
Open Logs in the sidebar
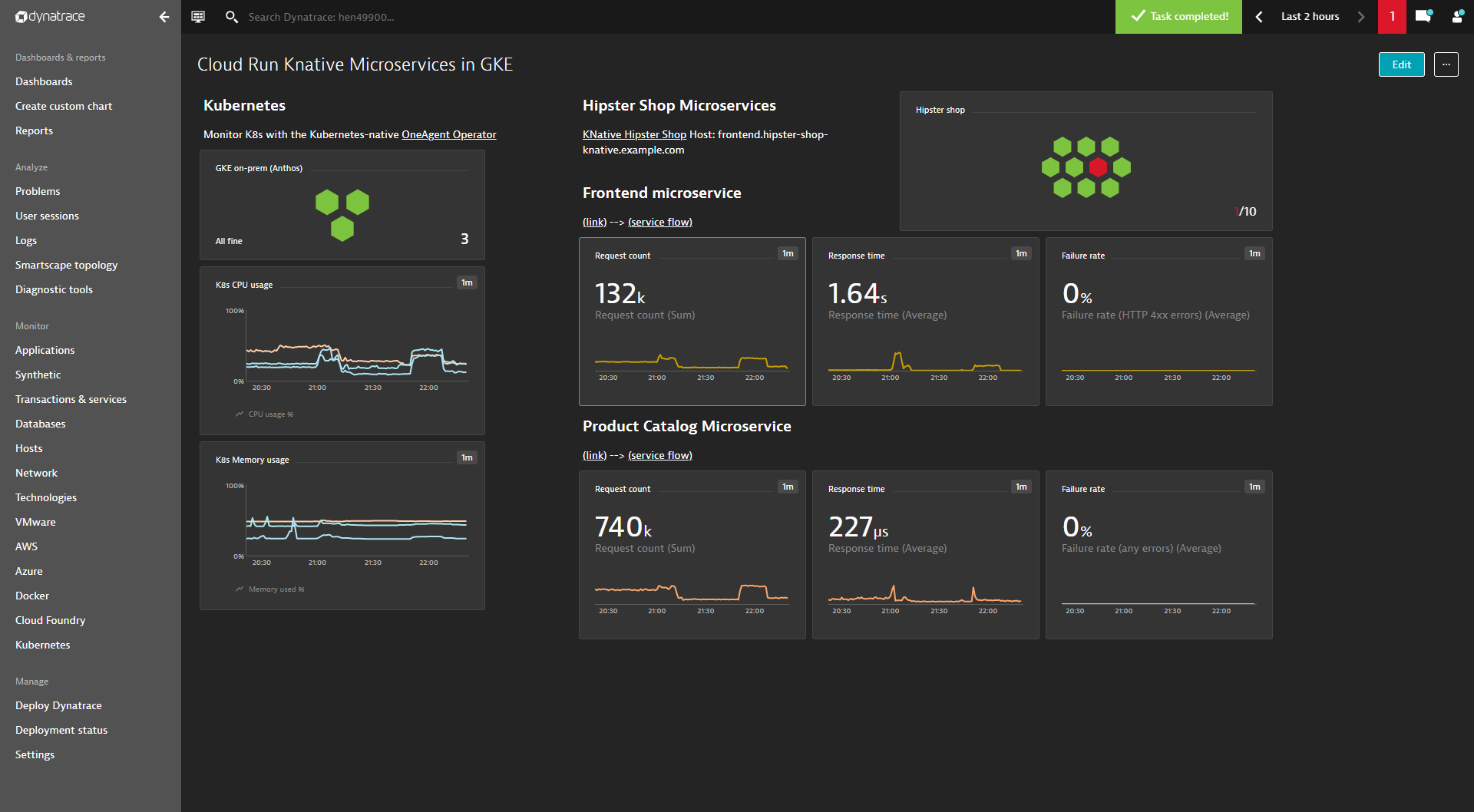(x=26, y=240)
